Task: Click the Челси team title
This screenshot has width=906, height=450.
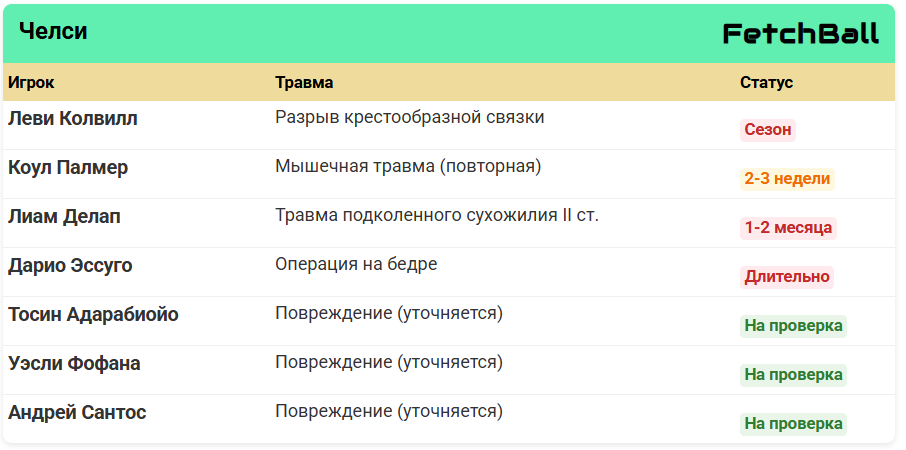Action: click(x=53, y=31)
